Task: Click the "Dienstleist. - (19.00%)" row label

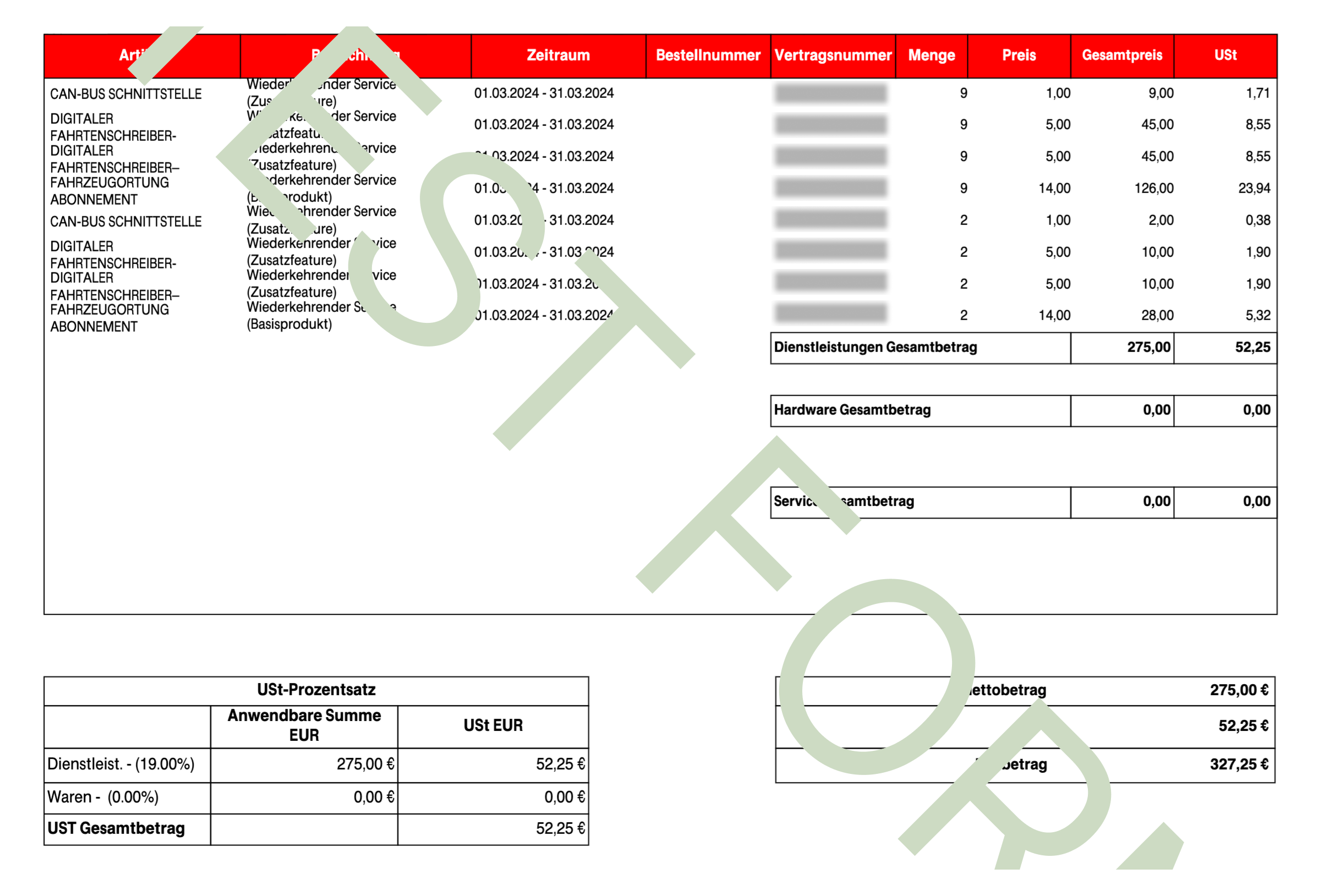Action: click(x=121, y=765)
